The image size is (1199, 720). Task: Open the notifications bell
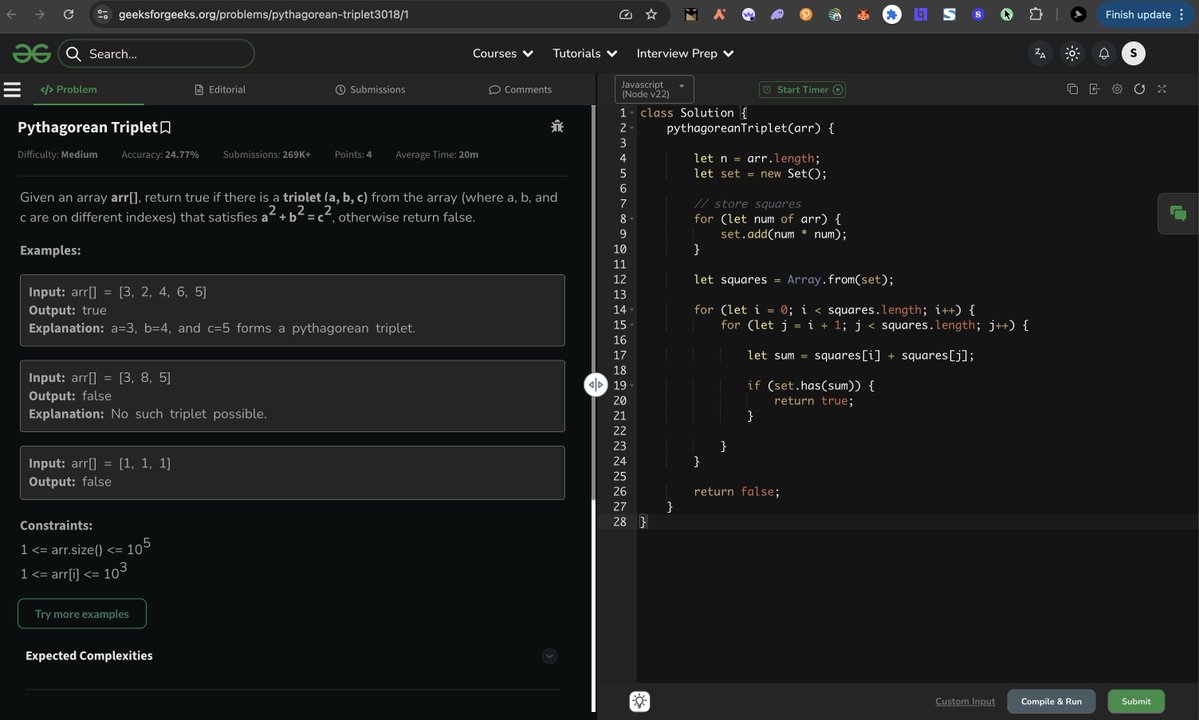tap(1103, 54)
